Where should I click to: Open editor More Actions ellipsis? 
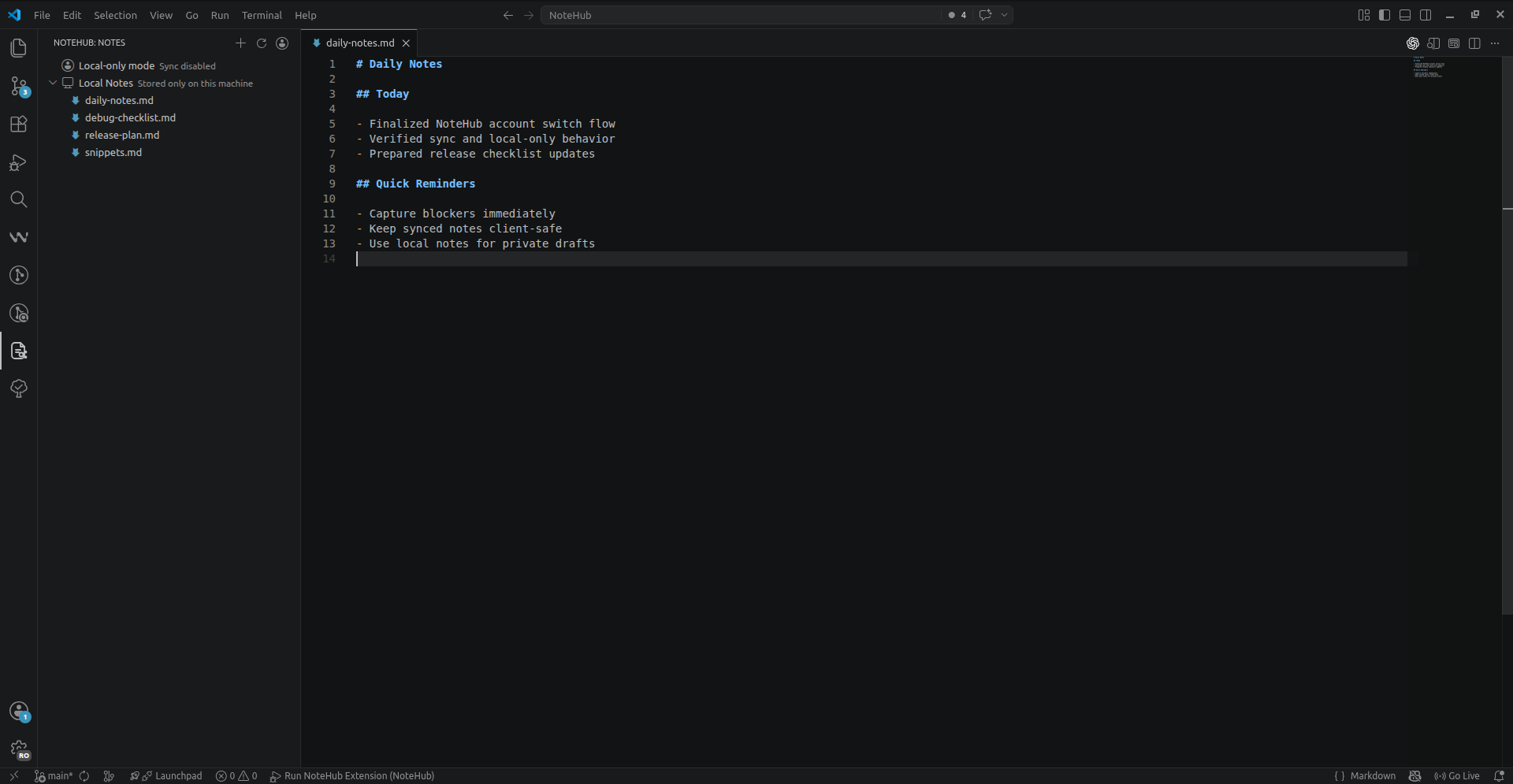point(1495,43)
